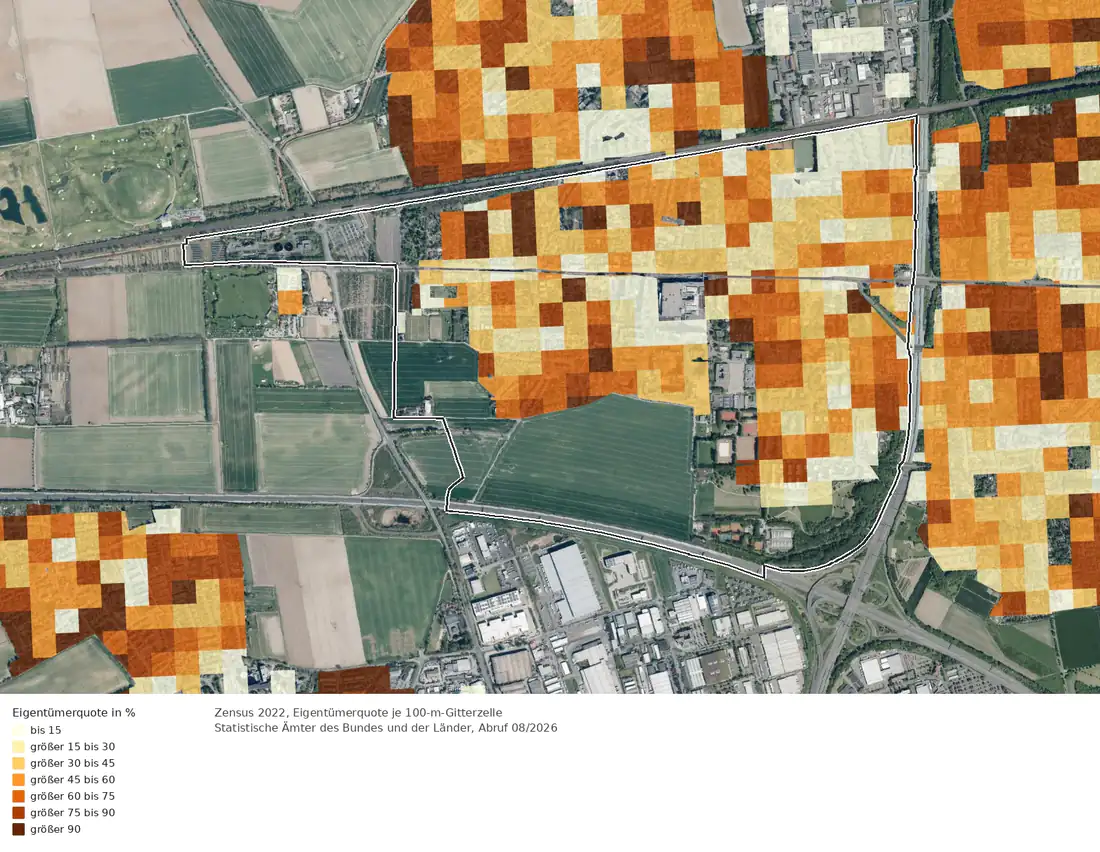Click the legend label 'größer 30 bis 45'
Image resolution: width=1100 pixels, height=852 pixels.
pyautogui.click(x=72, y=763)
